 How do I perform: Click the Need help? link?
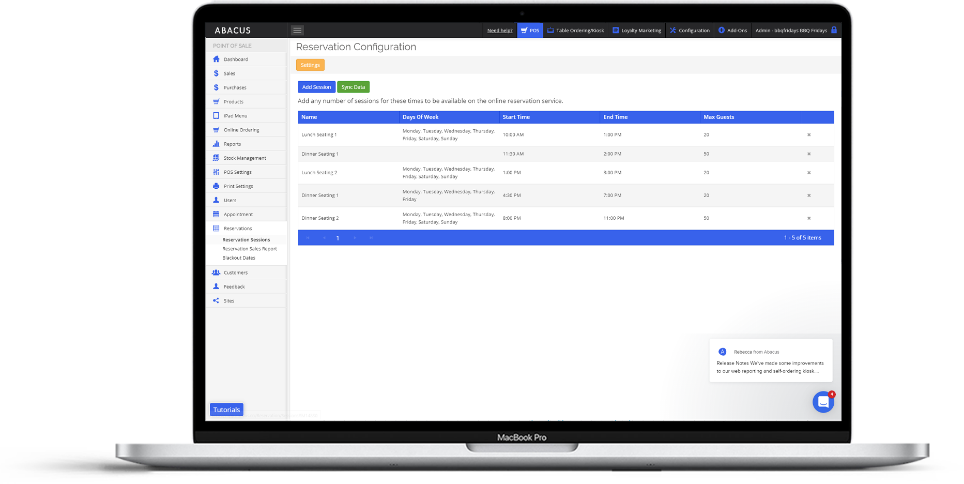click(498, 30)
